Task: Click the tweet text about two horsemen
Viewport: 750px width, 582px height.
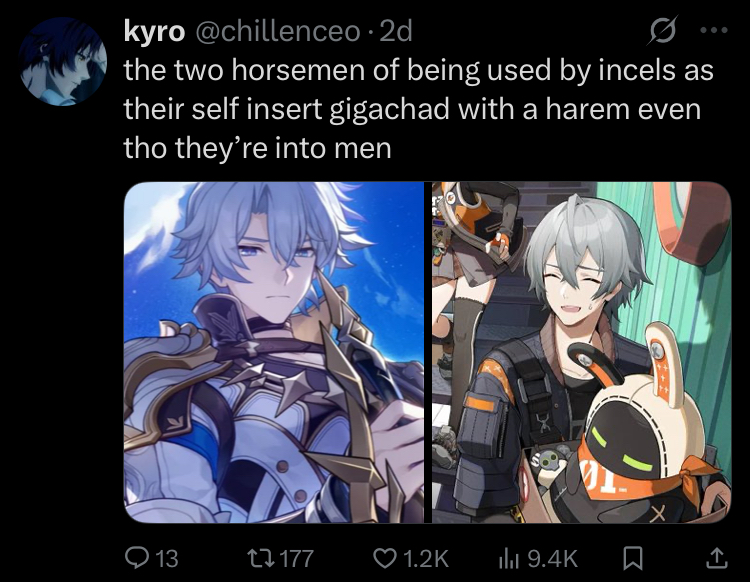Action: tap(419, 109)
